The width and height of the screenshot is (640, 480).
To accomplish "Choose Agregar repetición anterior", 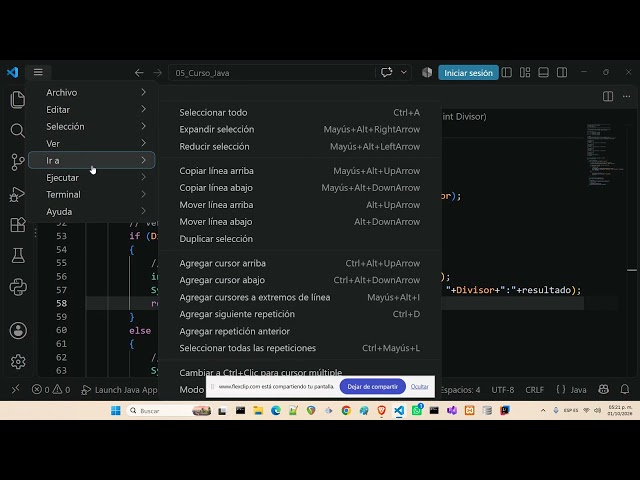I will (x=300, y=331).
